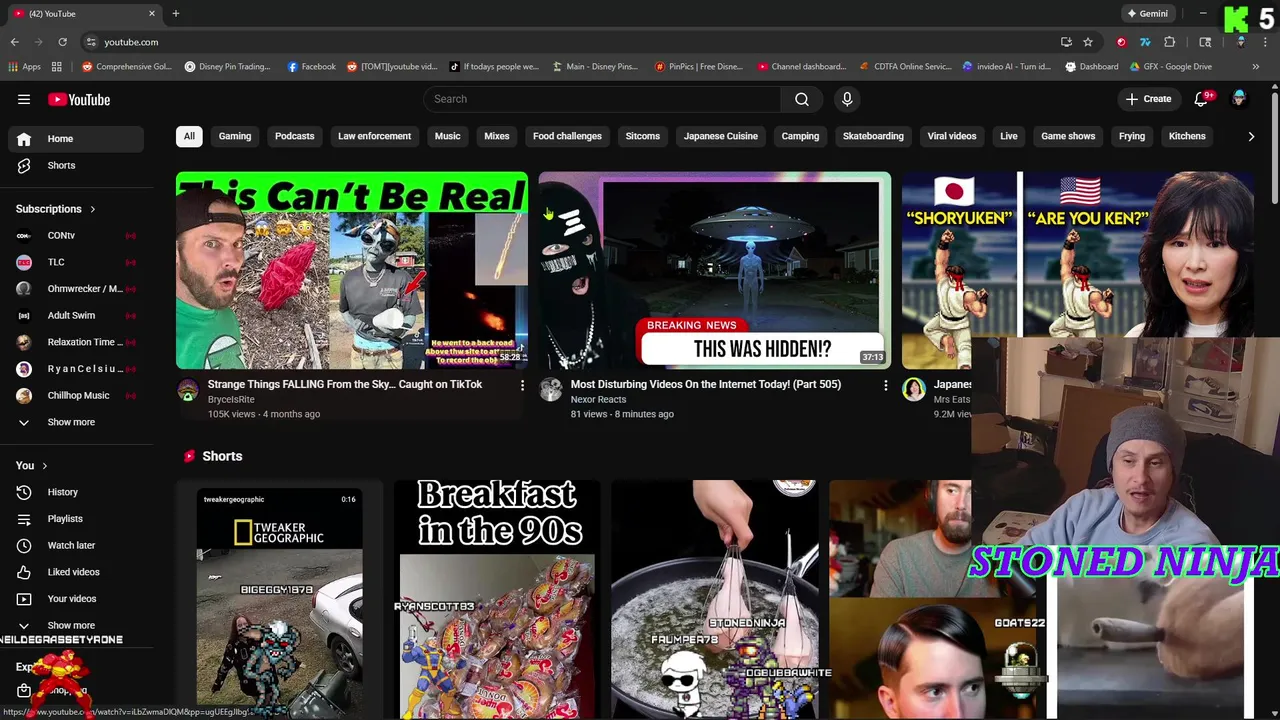Select the Game shows chip
The height and width of the screenshot is (720, 1280).
pos(1068,136)
